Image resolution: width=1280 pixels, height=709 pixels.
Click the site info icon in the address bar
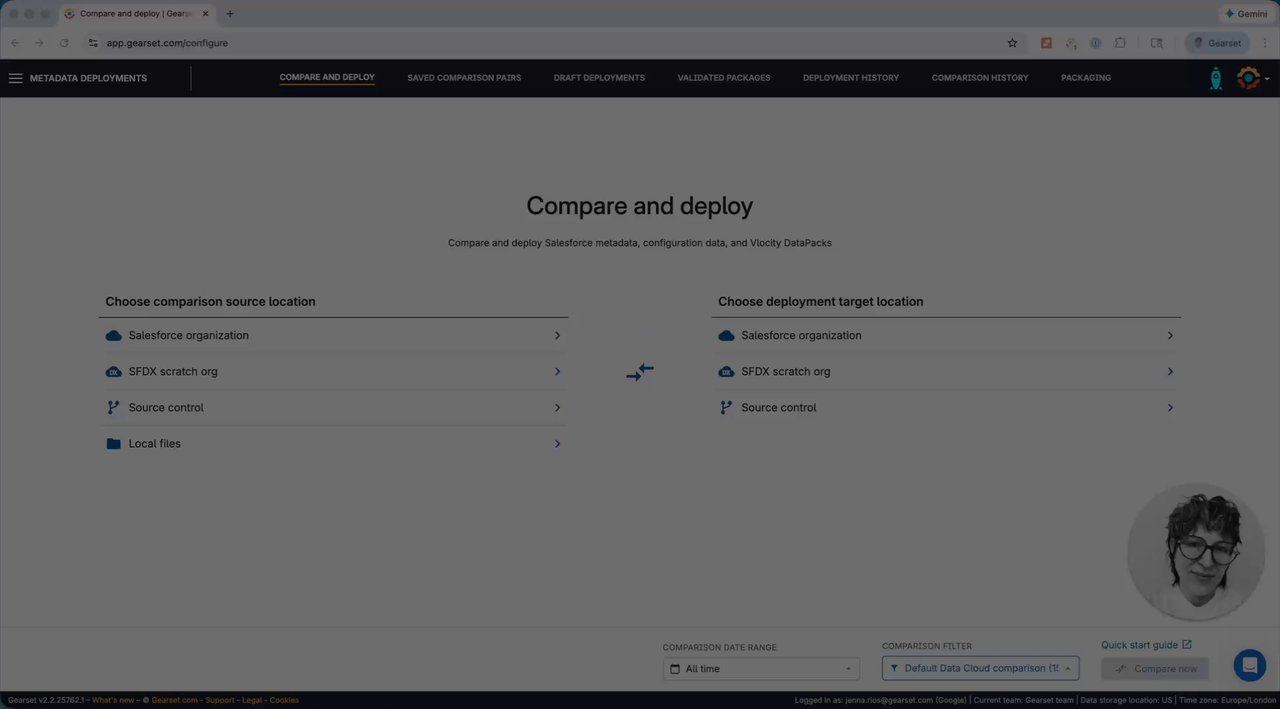click(93, 43)
